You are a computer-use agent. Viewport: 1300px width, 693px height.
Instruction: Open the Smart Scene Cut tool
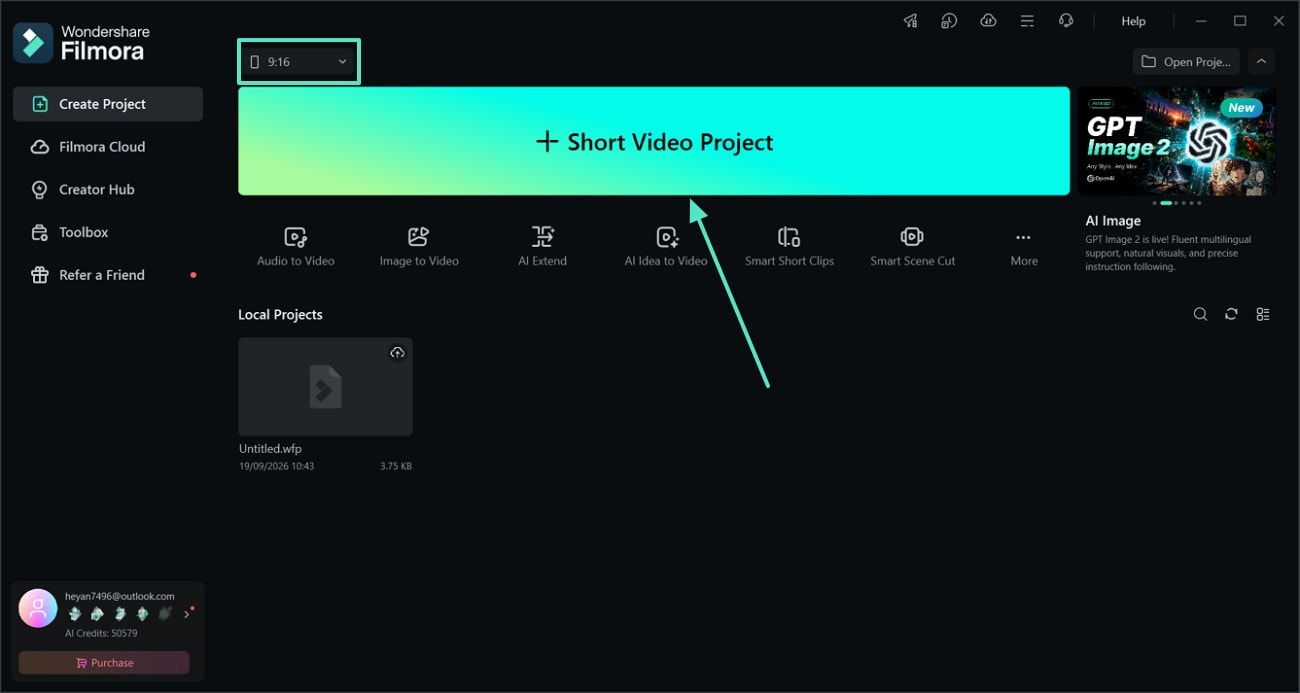912,246
